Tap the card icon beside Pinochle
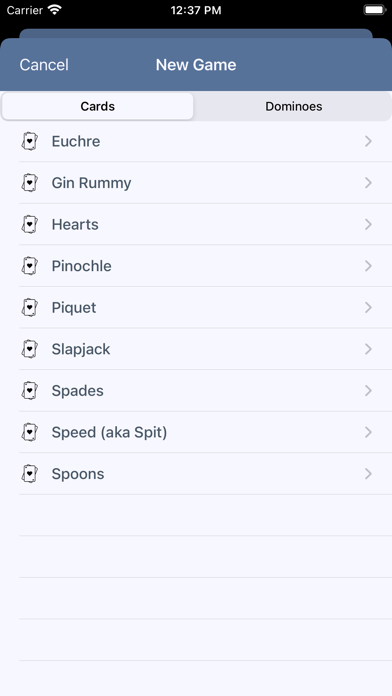The width and height of the screenshot is (392, 696). click(29, 266)
